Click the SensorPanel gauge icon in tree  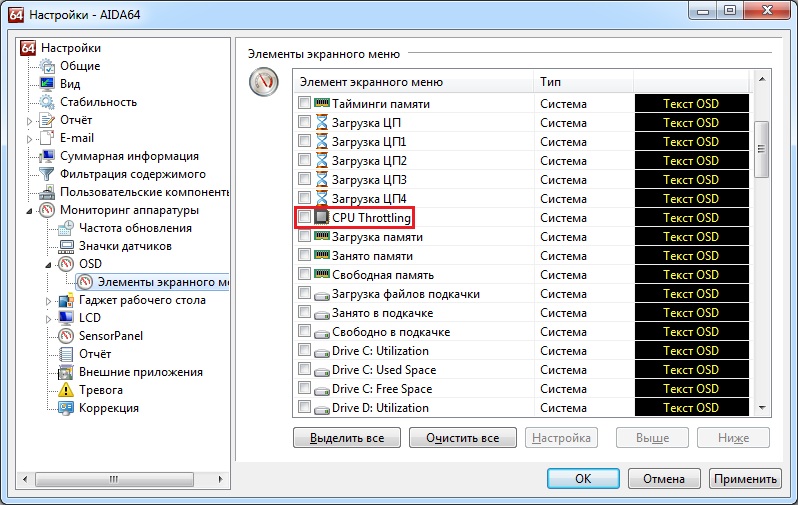coord(67,336)
